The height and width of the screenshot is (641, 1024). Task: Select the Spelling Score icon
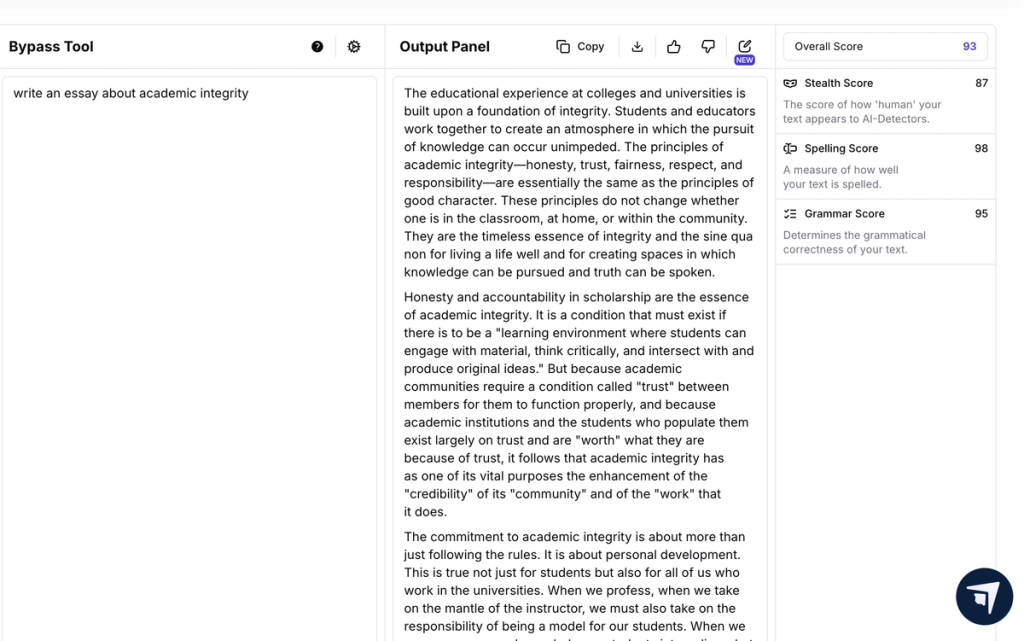tap(790, 148)
